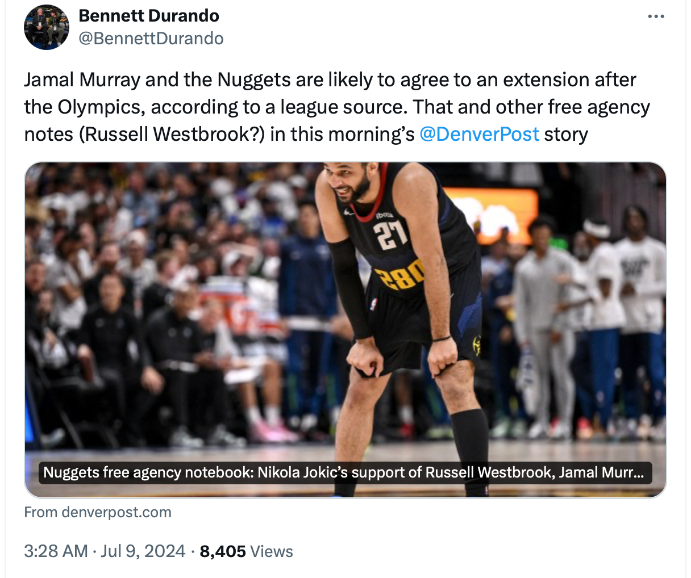Open the @DenverPost mention link
This screenshot has height=578, width=691.
click(479, 133)
